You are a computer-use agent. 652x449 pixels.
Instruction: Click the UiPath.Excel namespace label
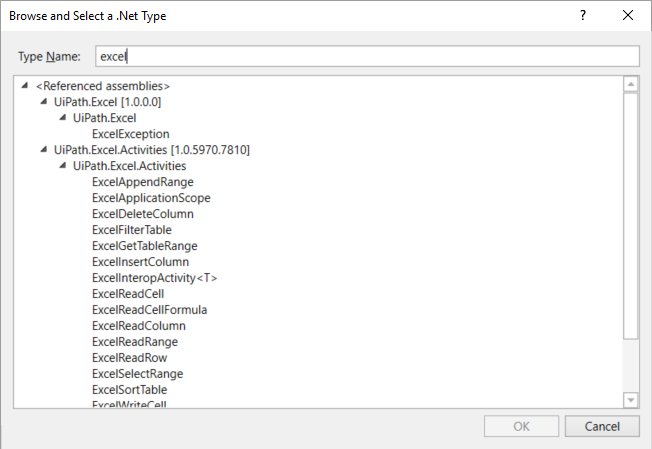pos(104,118)
